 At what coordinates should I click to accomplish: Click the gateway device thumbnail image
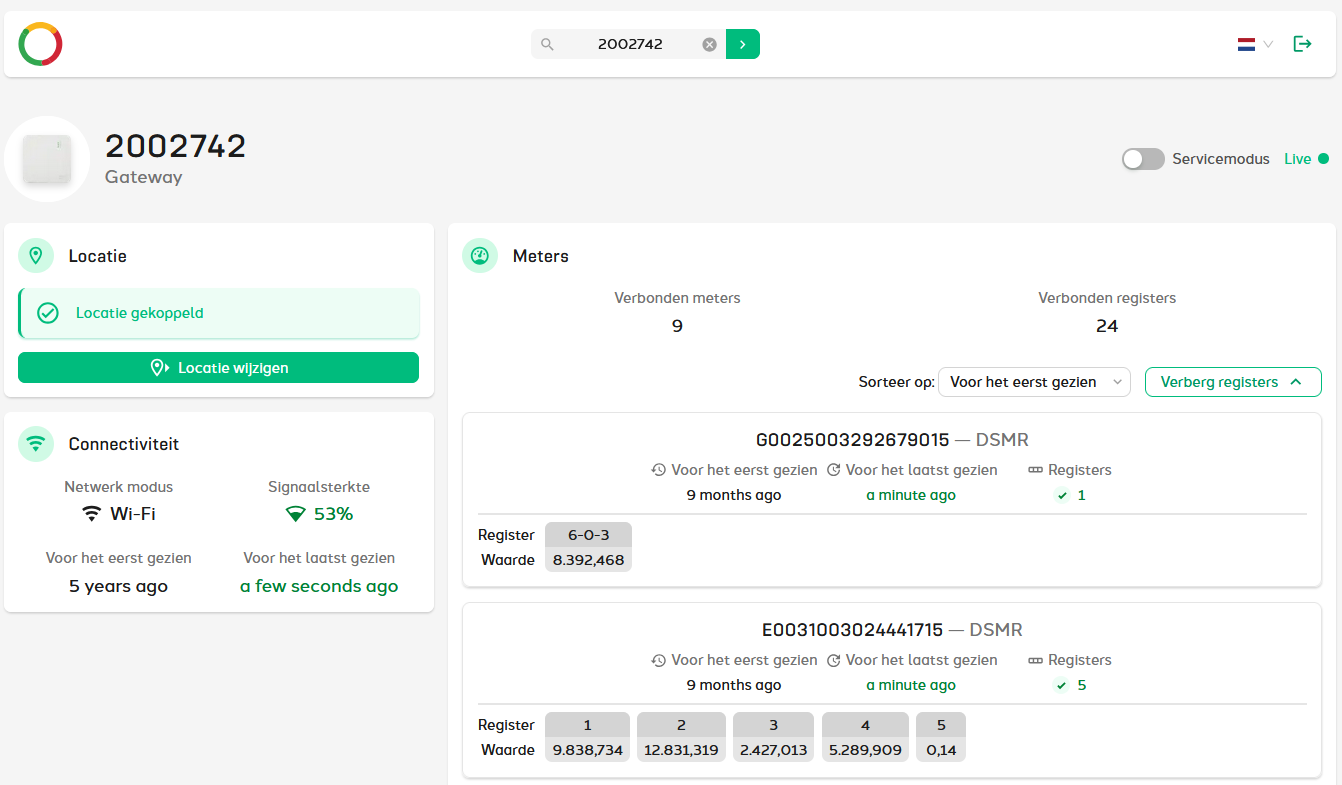[x=47, y=159]
